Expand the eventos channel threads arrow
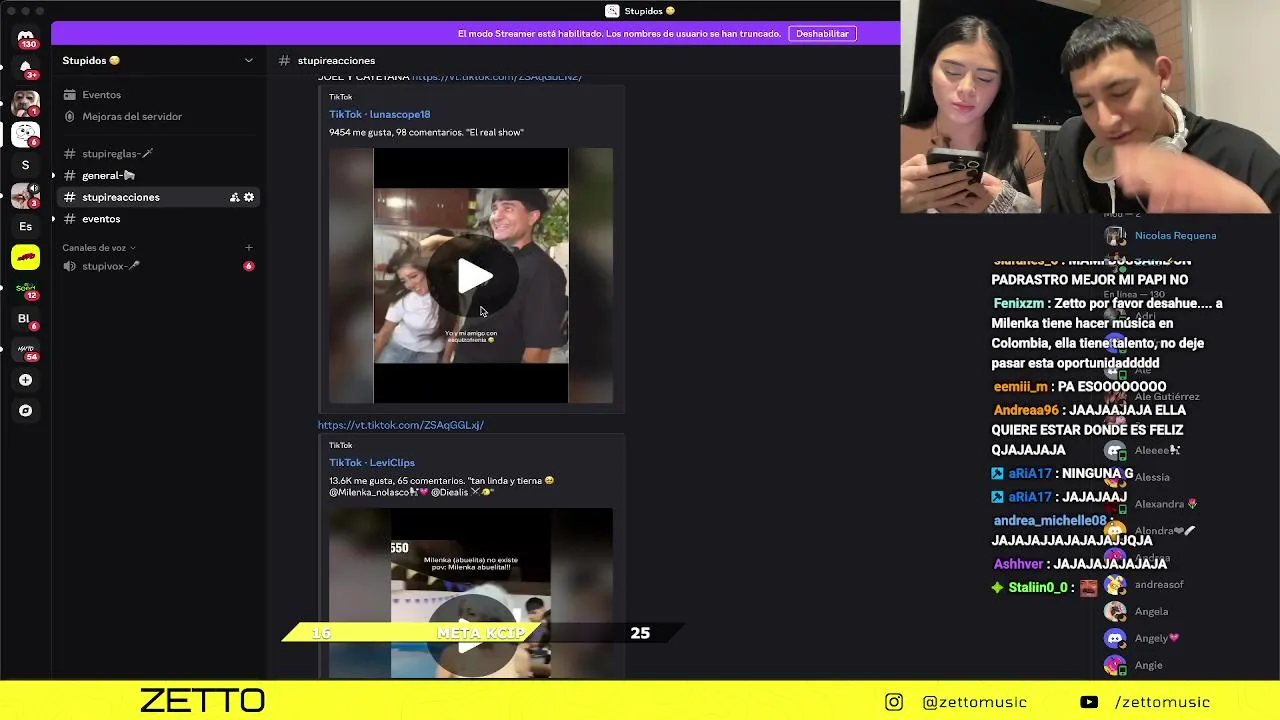 pos(54,219)
